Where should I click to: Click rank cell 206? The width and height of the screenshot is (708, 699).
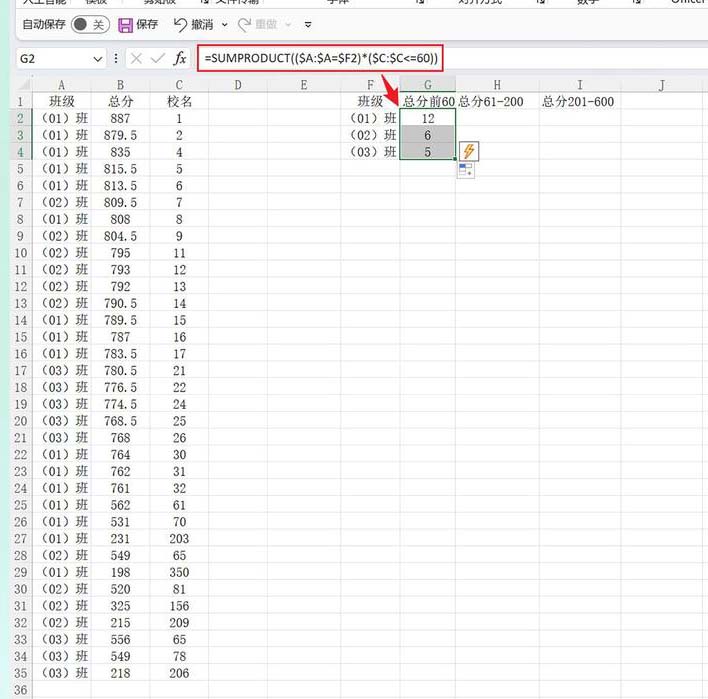(x=179, y=673)
